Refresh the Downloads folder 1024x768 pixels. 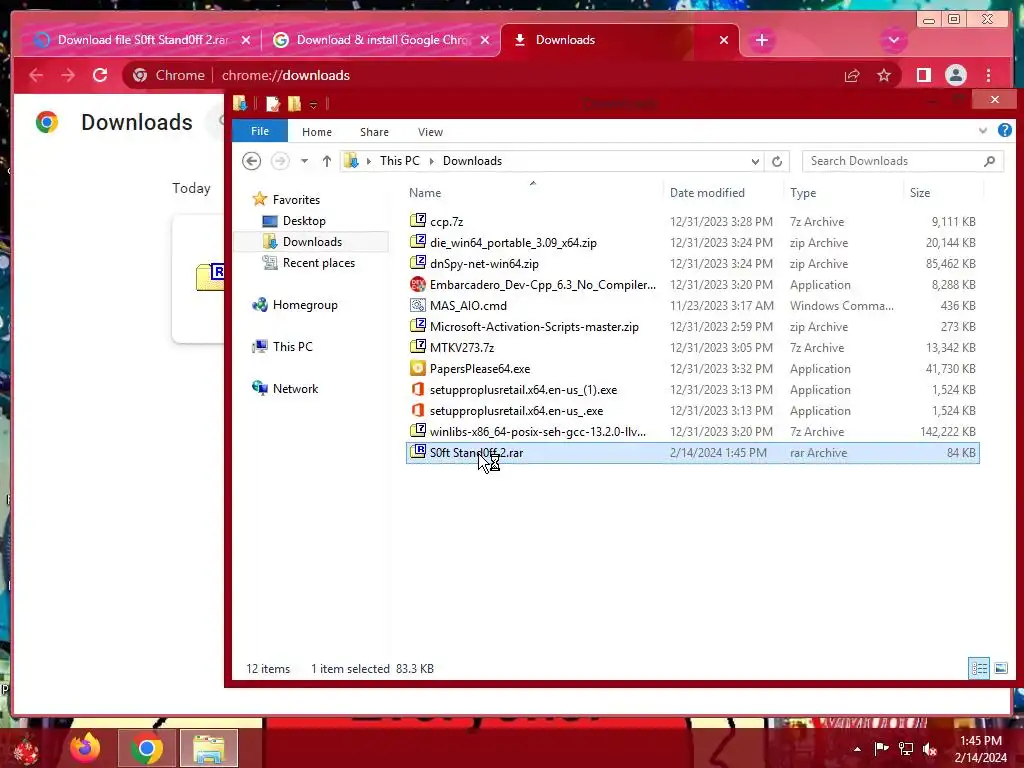point(776,161)
